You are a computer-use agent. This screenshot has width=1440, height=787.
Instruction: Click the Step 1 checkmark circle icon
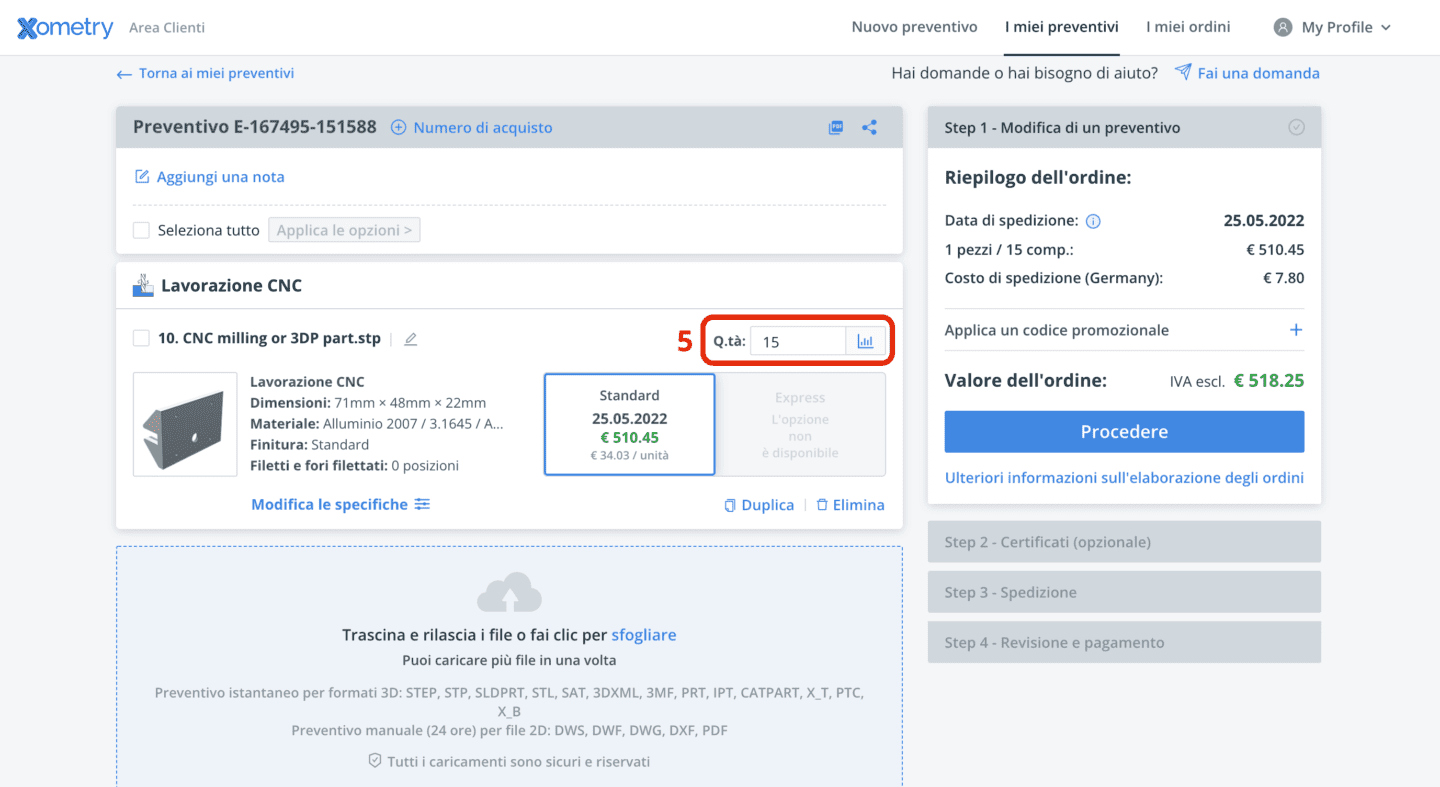point(1296,127)
